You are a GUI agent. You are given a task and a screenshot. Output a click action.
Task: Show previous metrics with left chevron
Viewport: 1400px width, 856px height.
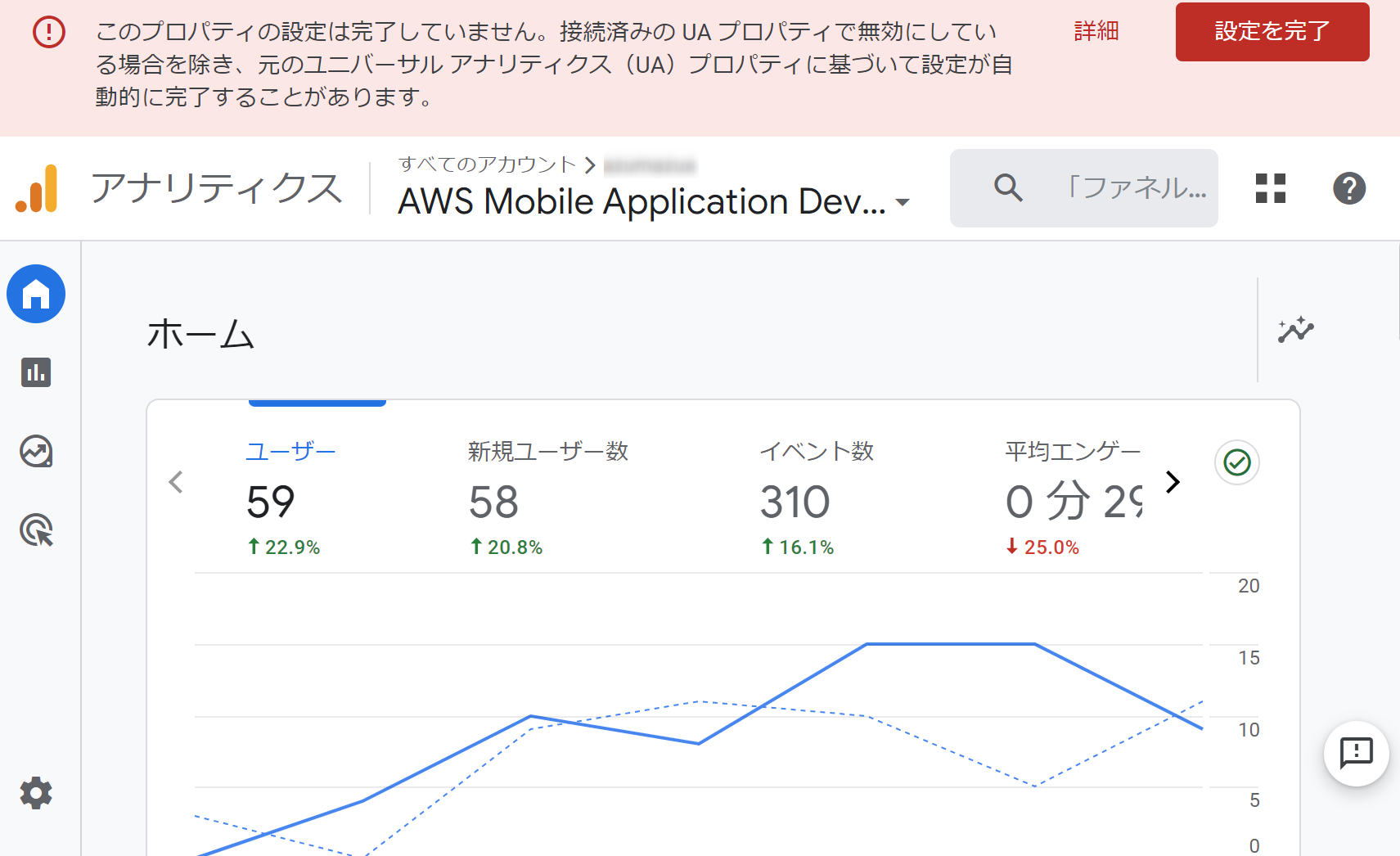pos(175,482)
